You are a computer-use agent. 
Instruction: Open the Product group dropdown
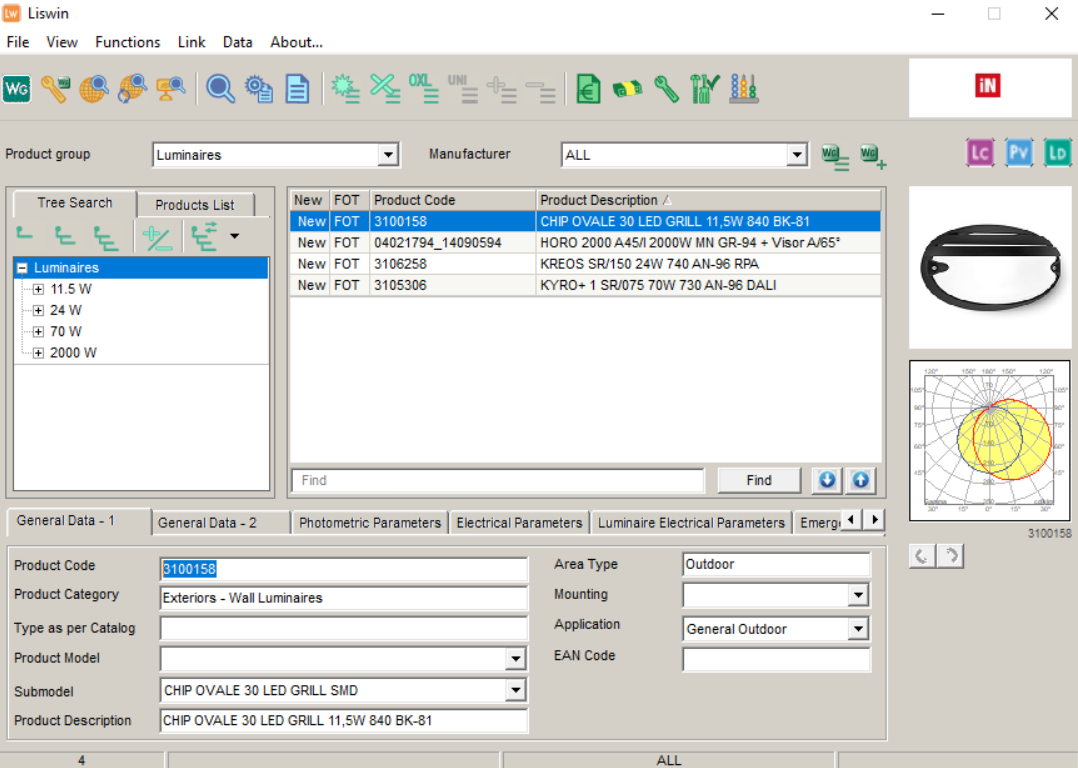pos(388,155)
